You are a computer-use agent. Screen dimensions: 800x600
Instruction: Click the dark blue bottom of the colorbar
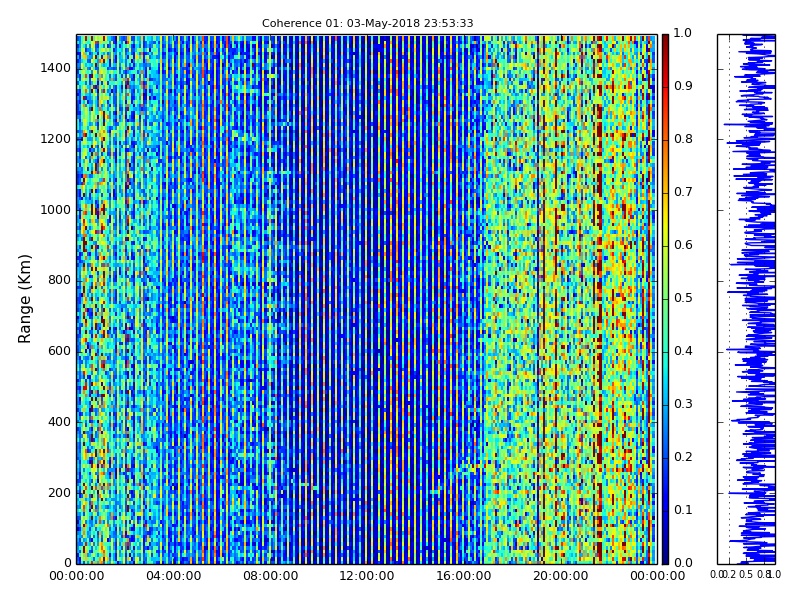[x=665, y=556]
